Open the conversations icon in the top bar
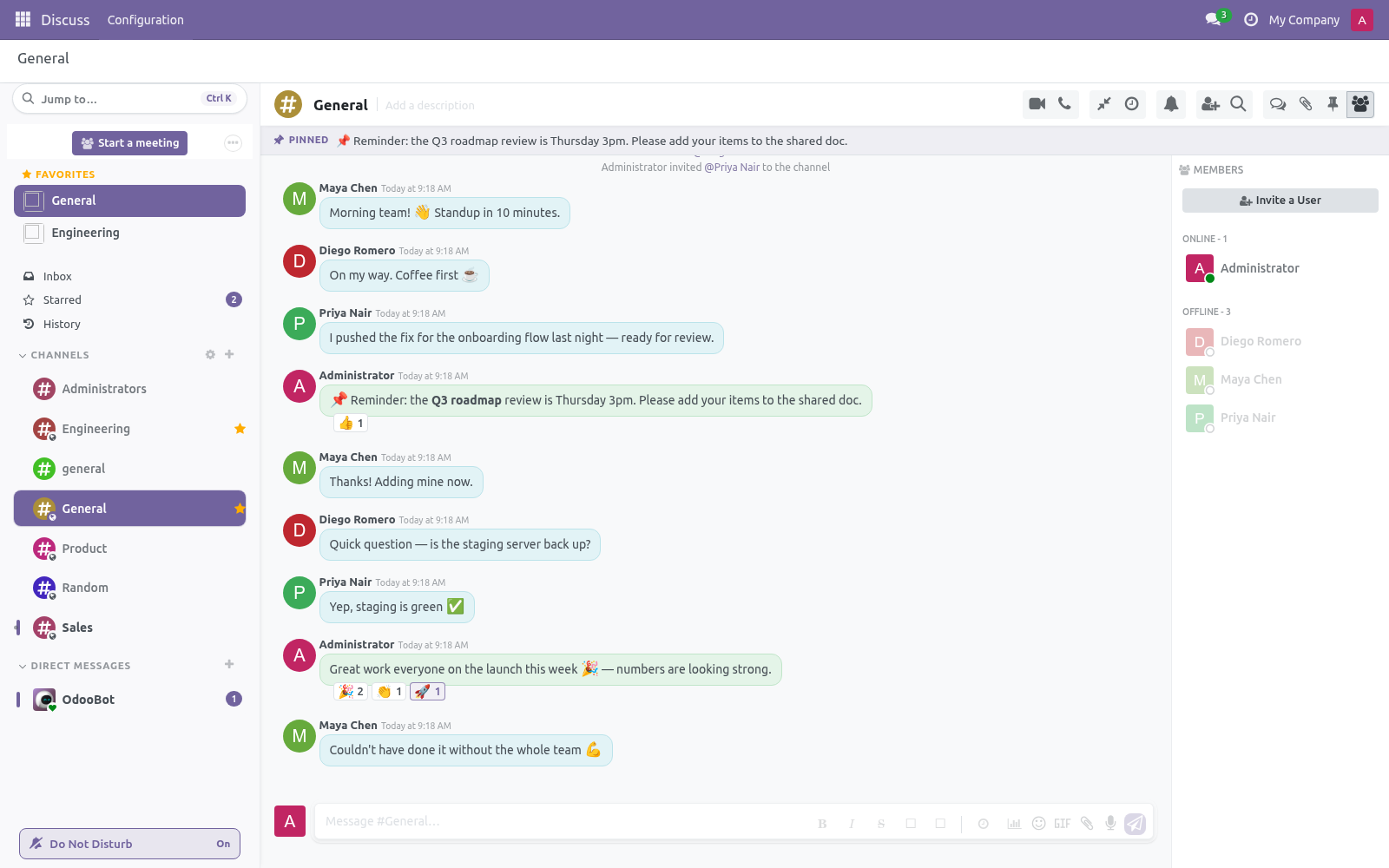 point(1214,19)
